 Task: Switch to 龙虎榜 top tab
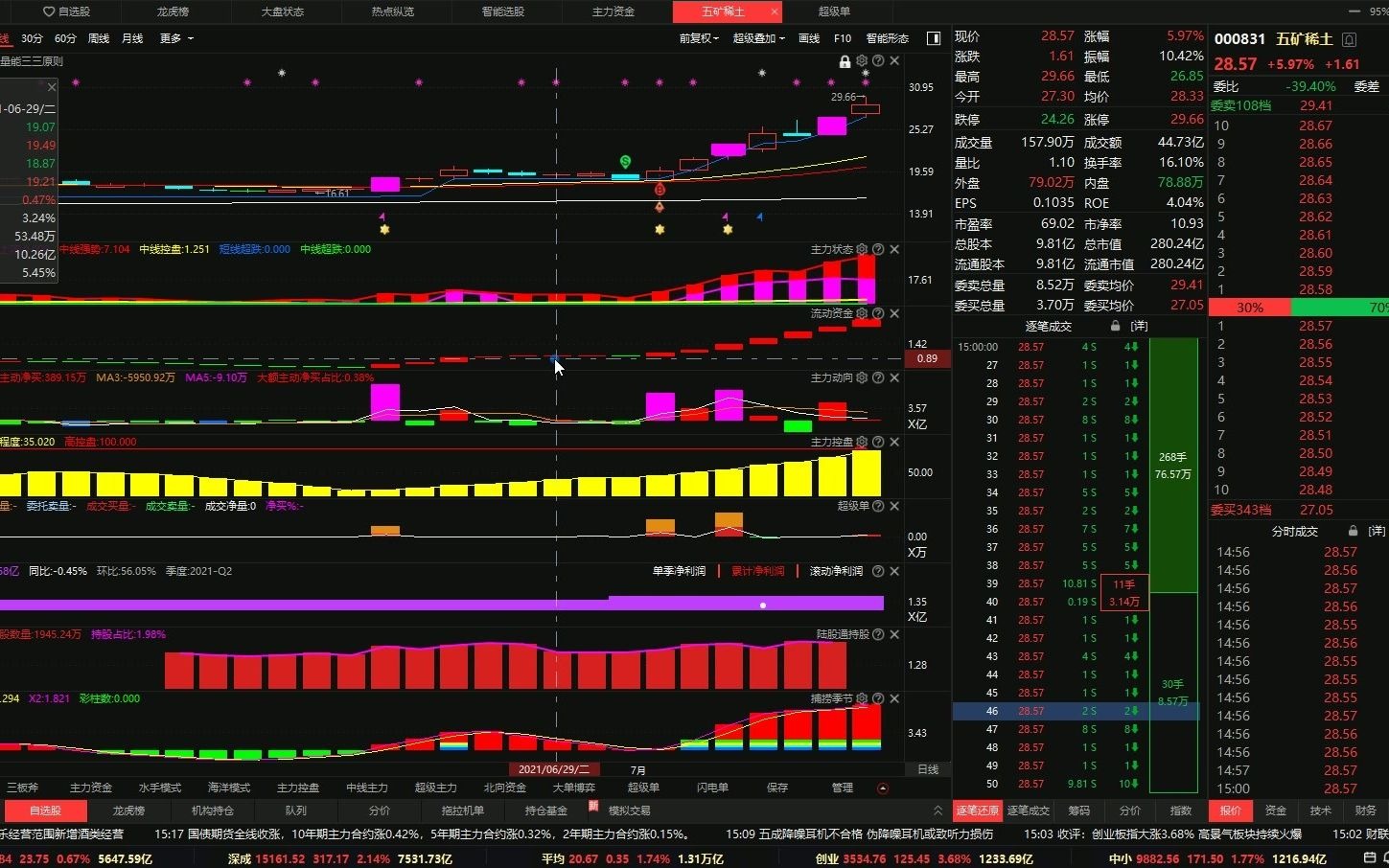[173, 11]
